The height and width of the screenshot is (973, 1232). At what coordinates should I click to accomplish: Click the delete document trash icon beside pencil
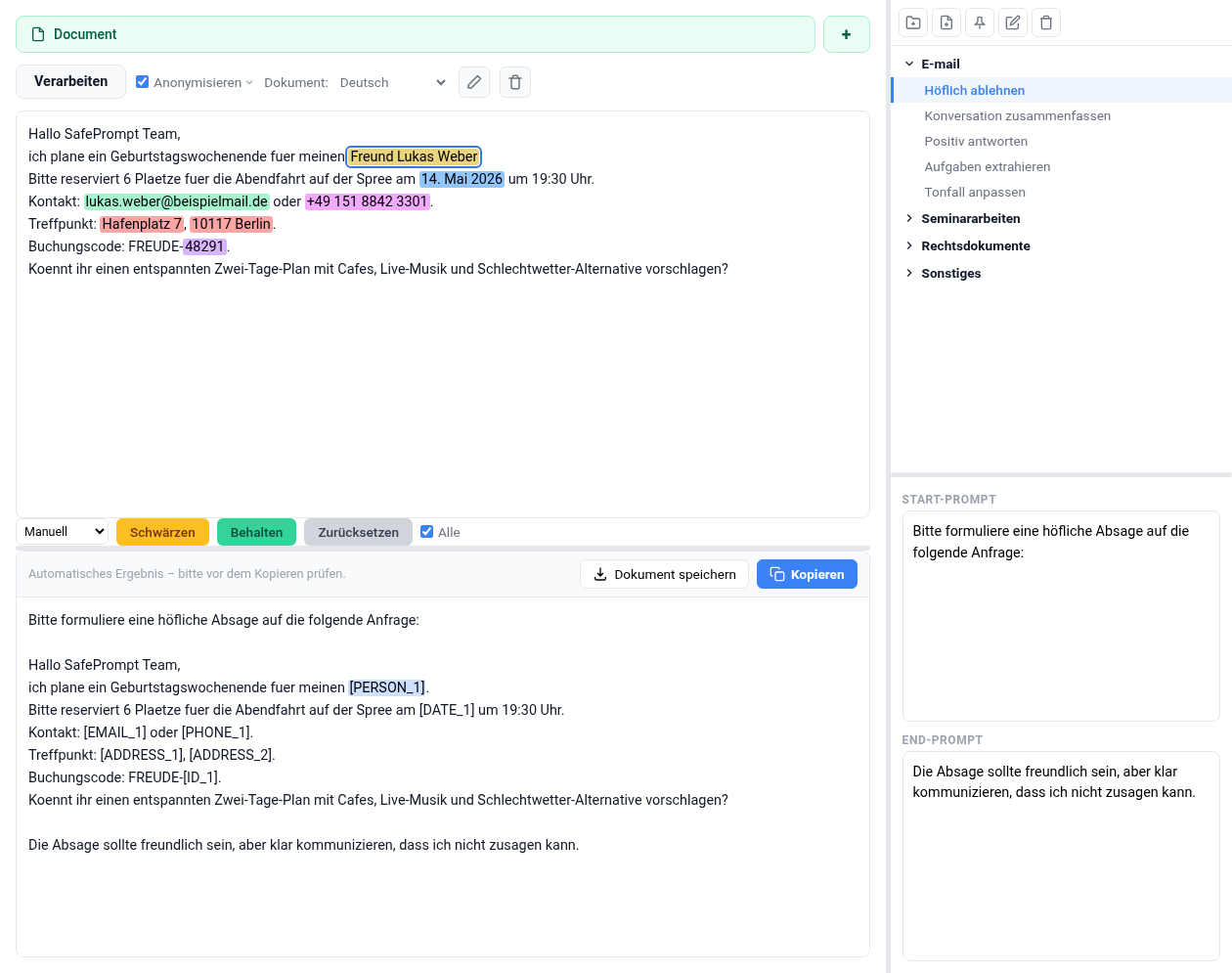(515, 82)
